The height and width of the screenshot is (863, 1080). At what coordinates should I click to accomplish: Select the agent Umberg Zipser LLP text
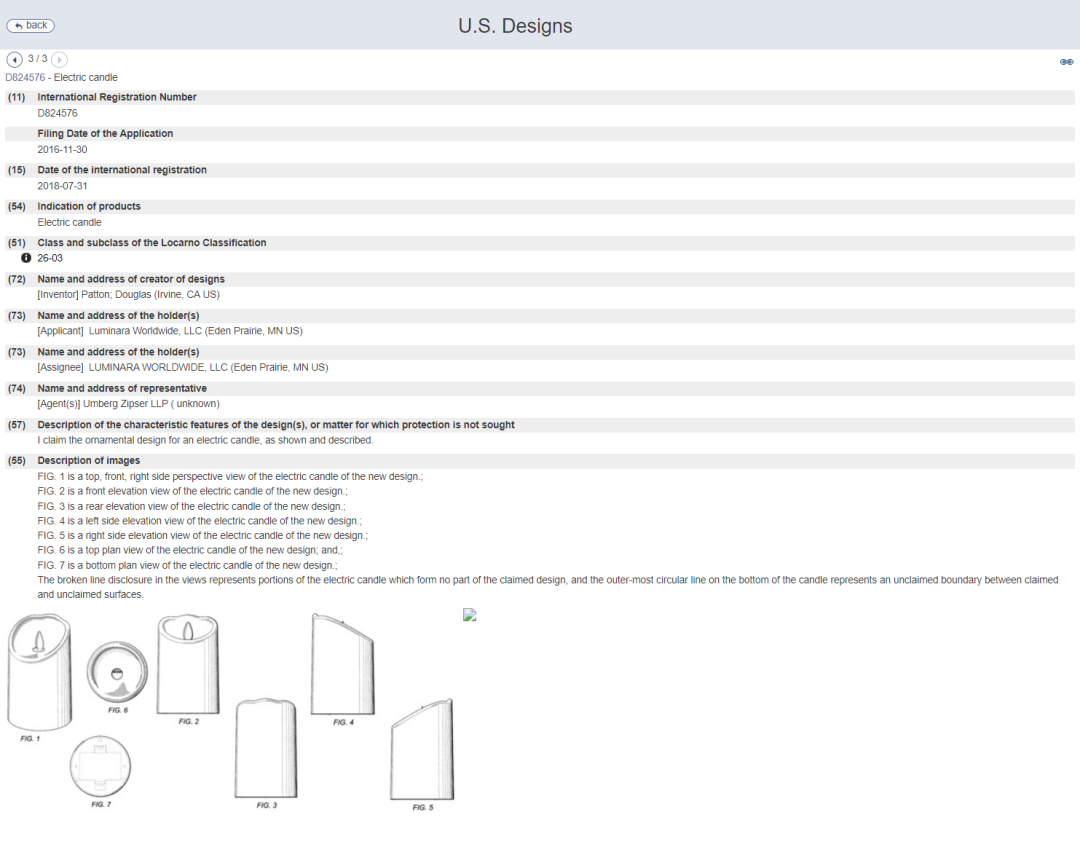pos(128,404)
